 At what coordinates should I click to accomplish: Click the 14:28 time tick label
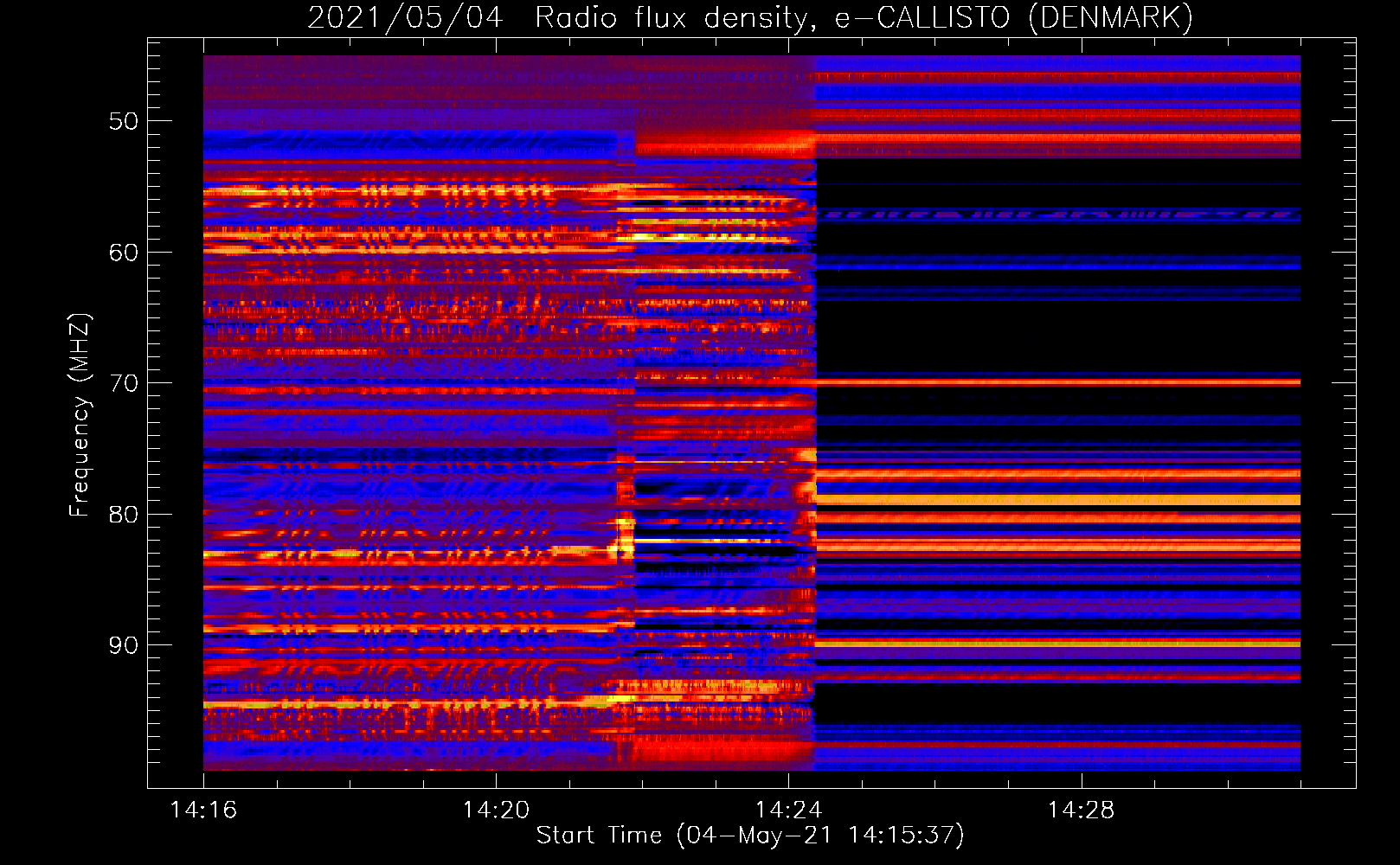1081,810
